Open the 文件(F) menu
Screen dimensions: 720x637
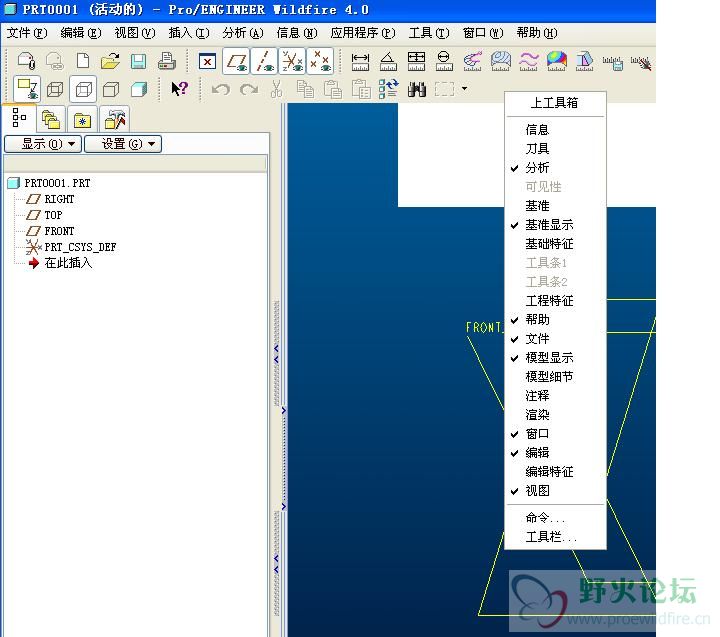(27, 33)
